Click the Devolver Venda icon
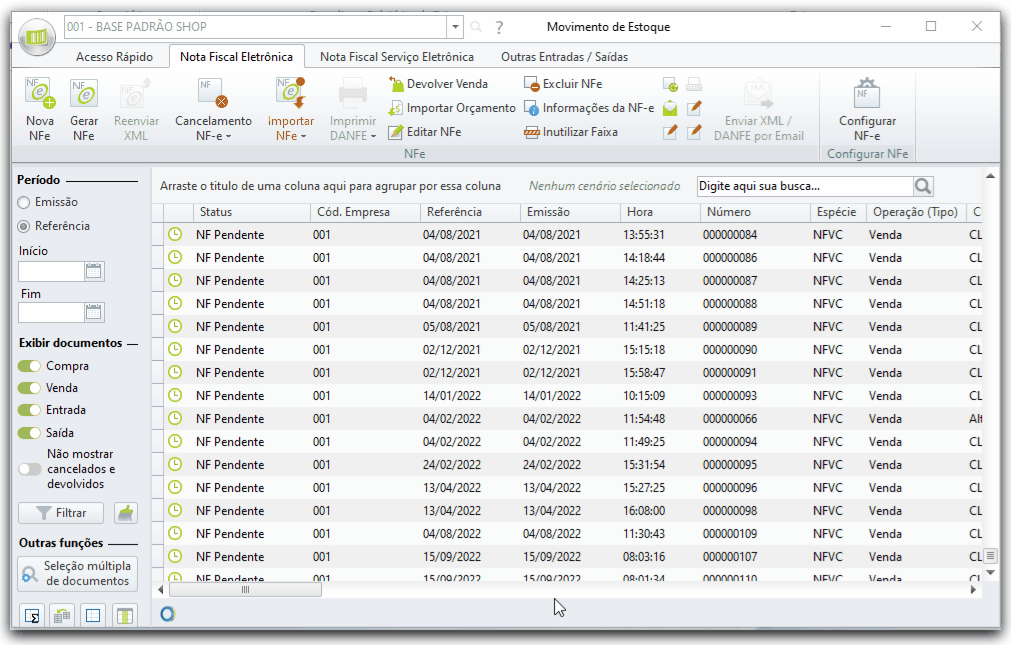This screenshot has height=645, width=1011. 396,84
